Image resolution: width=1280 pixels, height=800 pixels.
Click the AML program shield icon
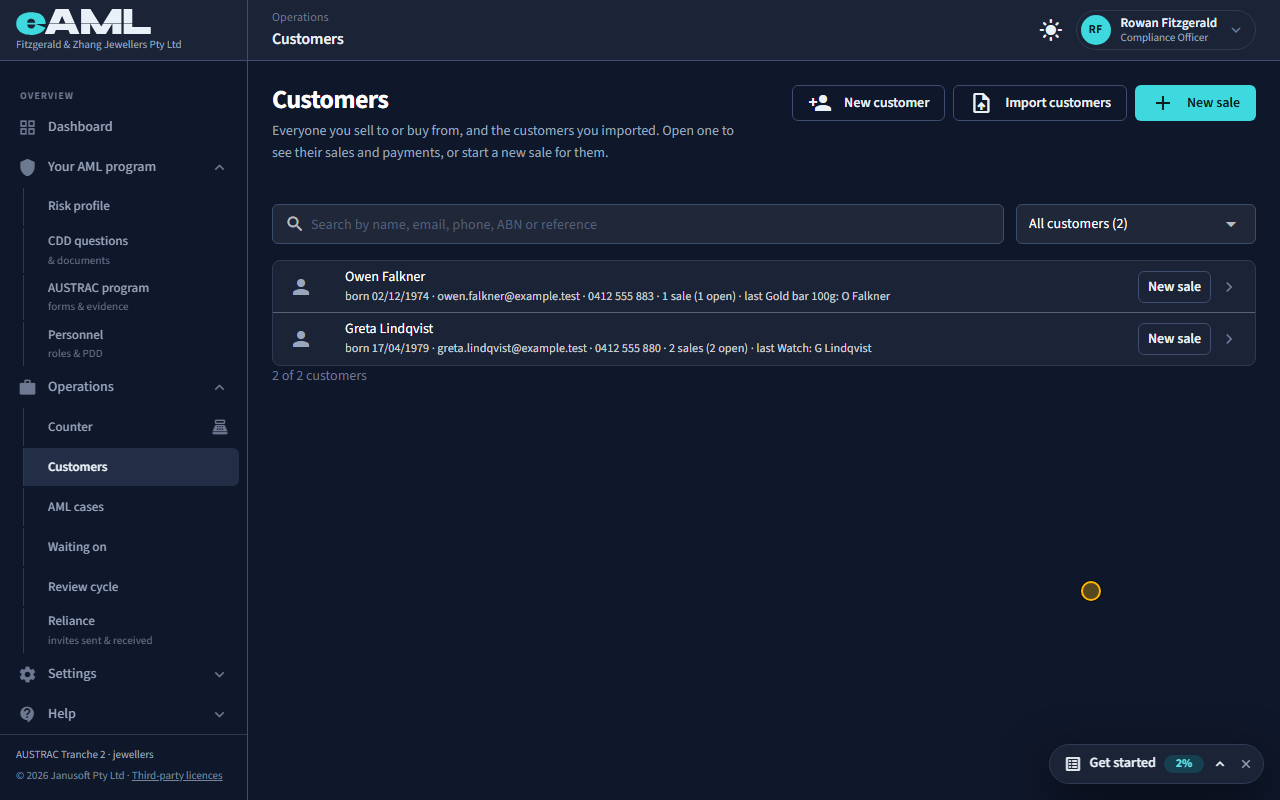28,167
